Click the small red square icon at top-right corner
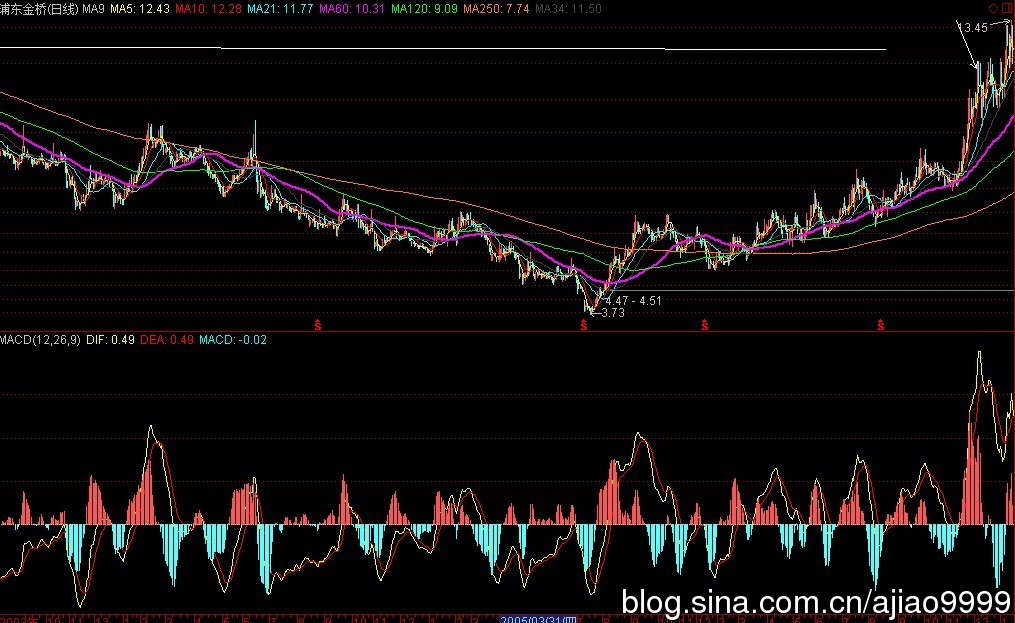Viewport: 1015px width, 623px height. pos(1006,8)
